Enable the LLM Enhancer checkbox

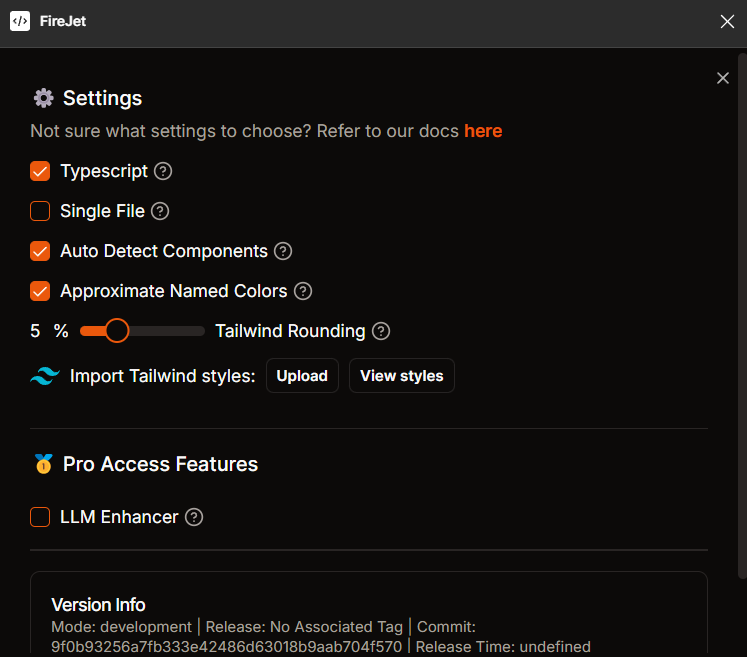tap(40, 517)
